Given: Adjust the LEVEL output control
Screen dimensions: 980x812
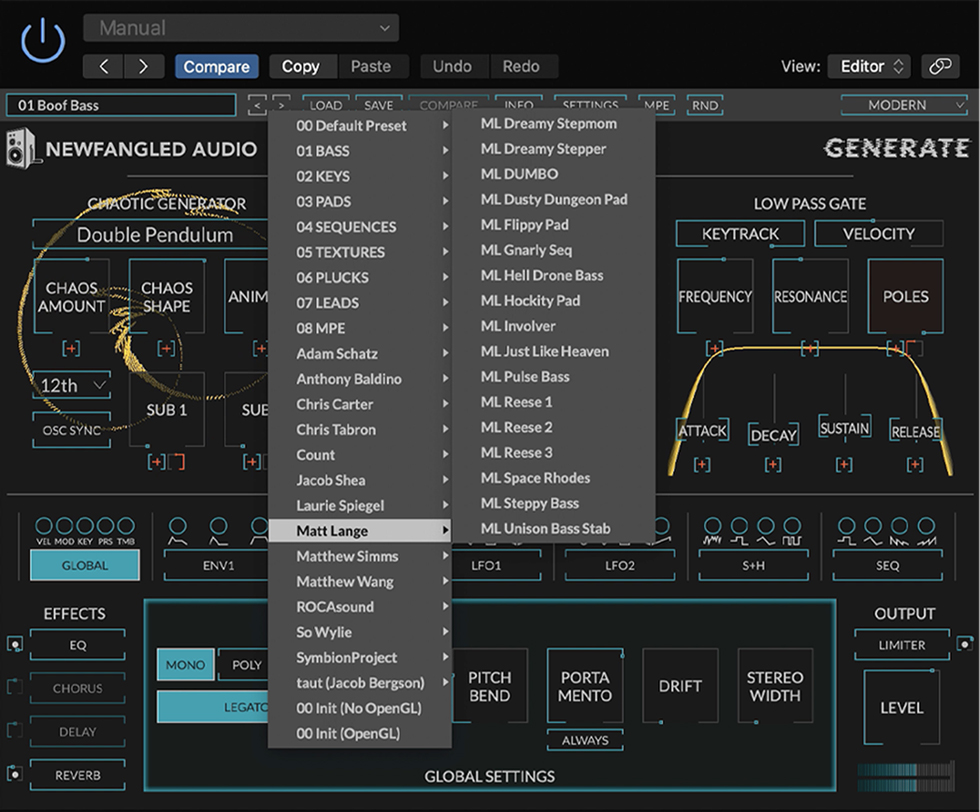Looking at the screenshot, I should (x=901, y=707).
